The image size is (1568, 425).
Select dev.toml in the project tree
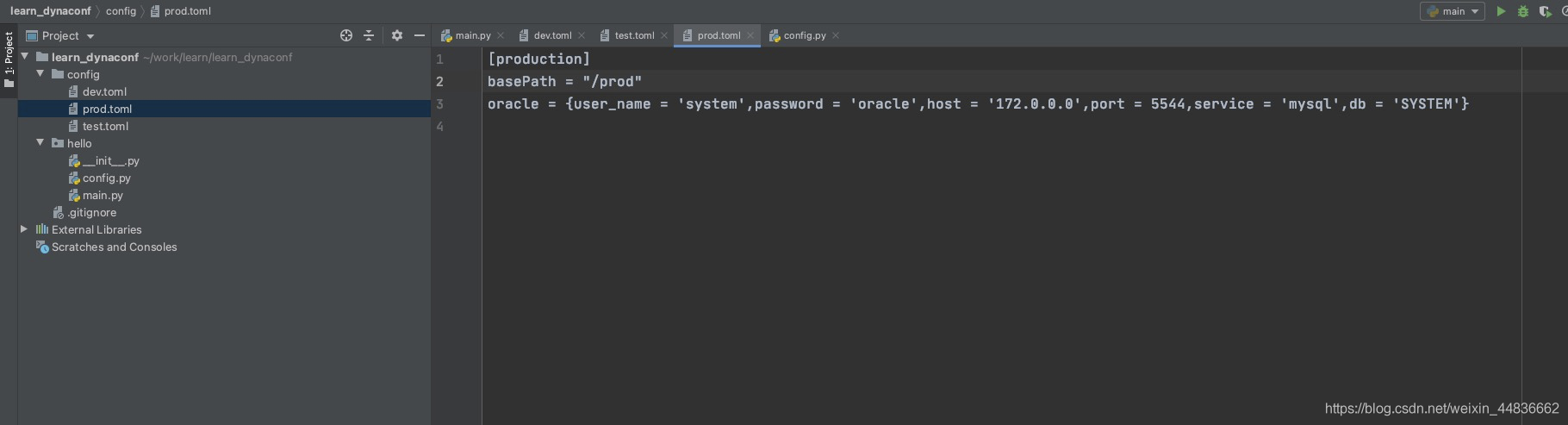point(104,91)
